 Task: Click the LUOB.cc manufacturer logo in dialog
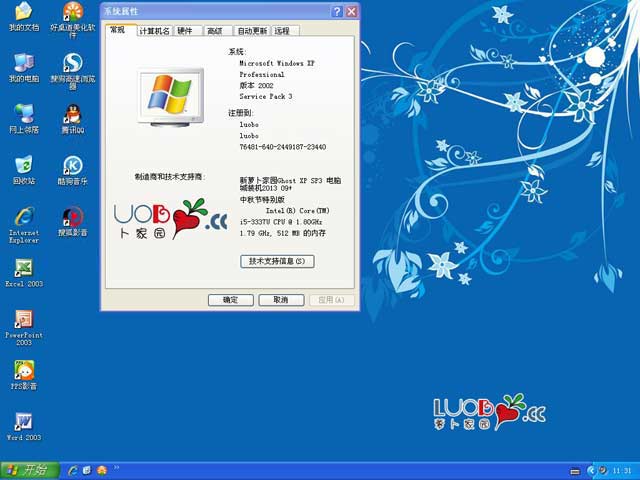[x=171, y=219]
